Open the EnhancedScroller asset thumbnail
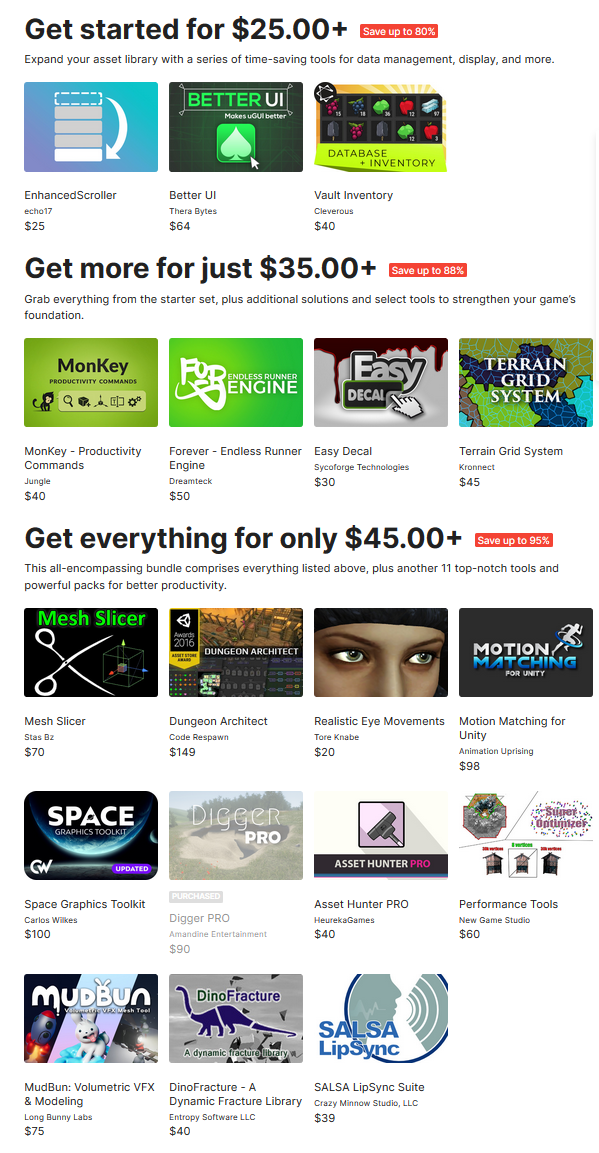This screenshot has height=1153, width=599. [x=91, y=126]
